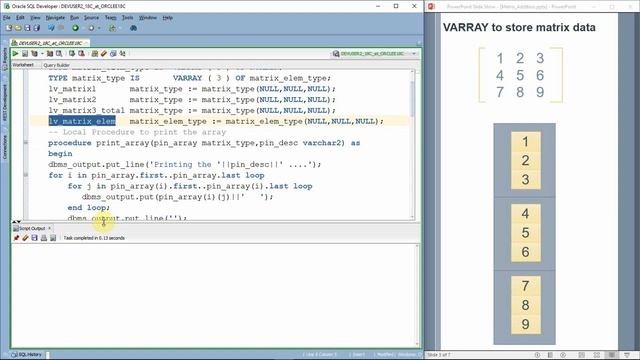
Task: Open the File menu
Action: 7,18
